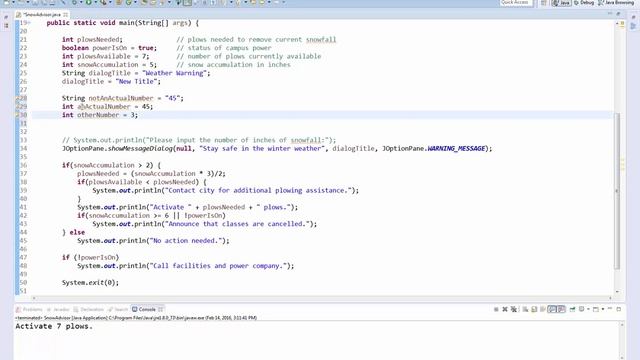Switch to the Java perspective
The height and width of the screenshot is (360, 640).
(562, 3)
